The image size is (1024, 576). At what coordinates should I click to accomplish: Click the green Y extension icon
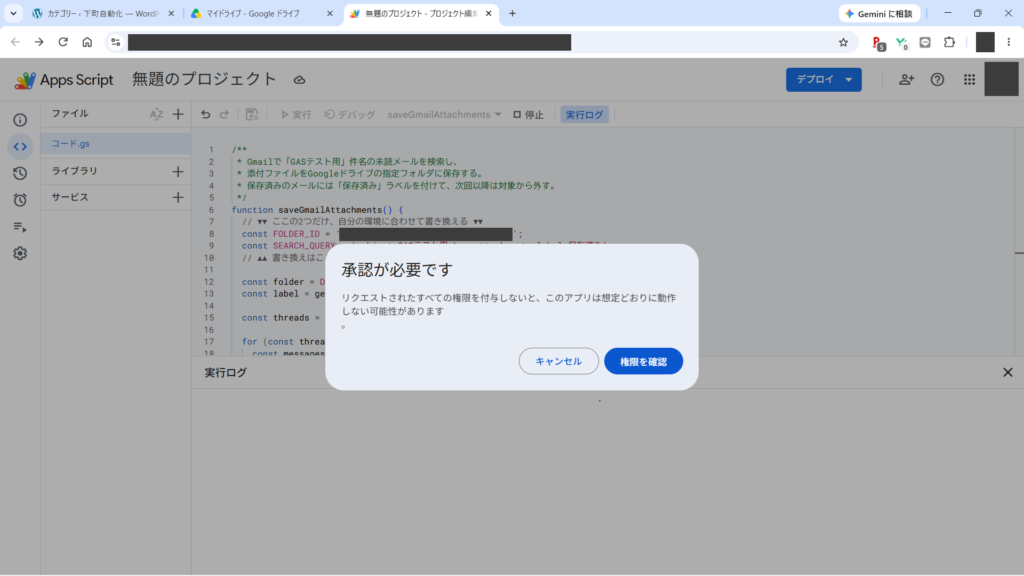(x=902, y=42)
